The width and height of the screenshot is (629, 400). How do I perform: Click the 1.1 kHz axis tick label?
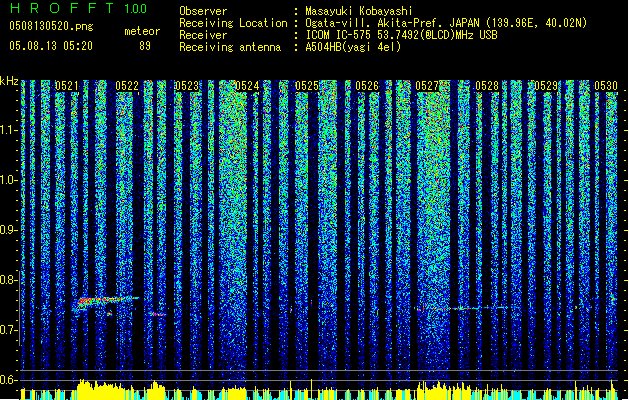coord(9,130)
